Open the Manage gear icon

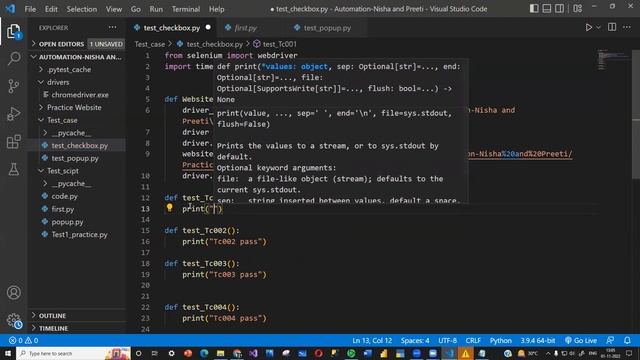(13, 320)
